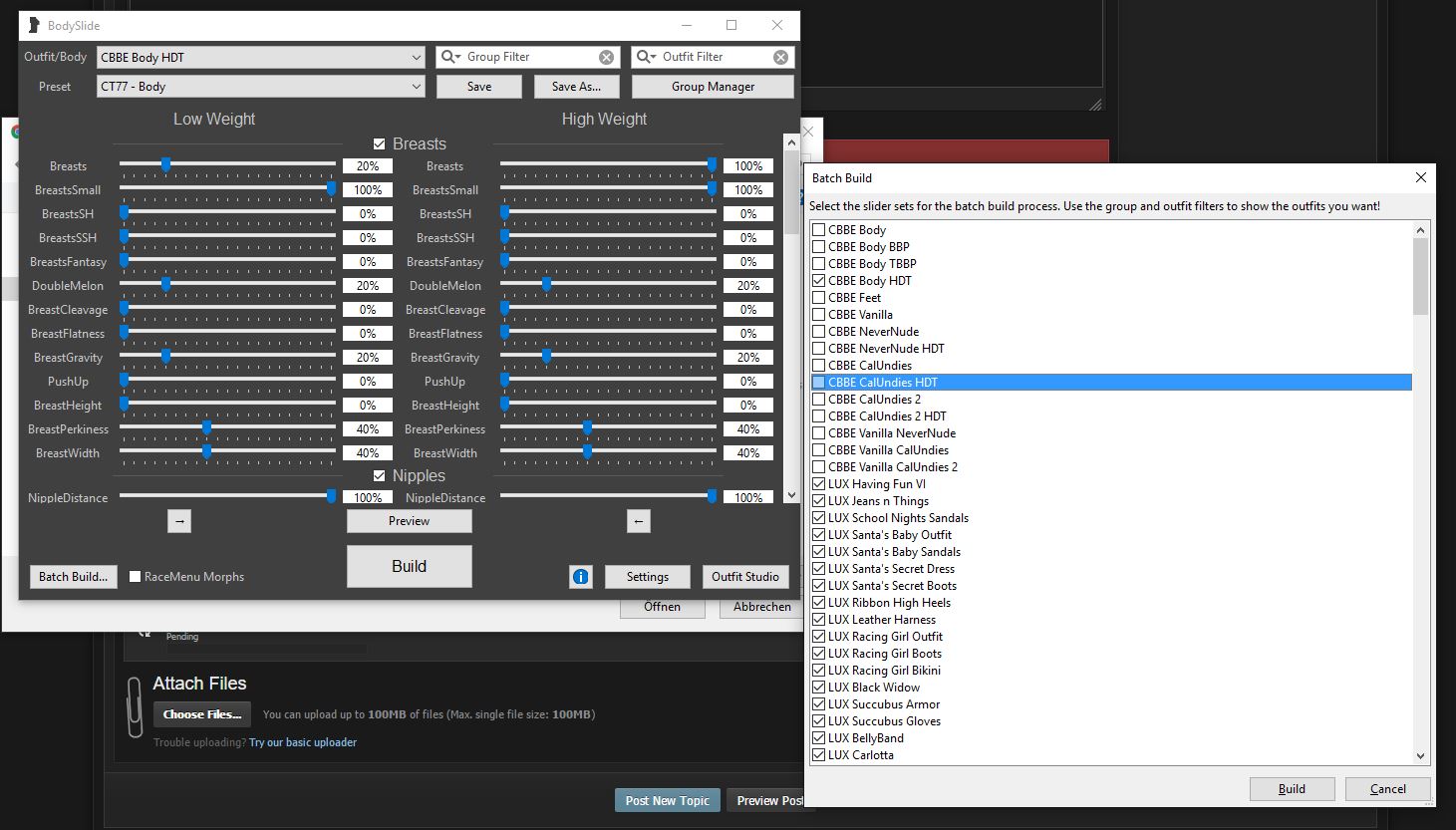This screenshot has width=1456, height=830.
Task: Click into the Group Filter field
Action: pos(530,58)
